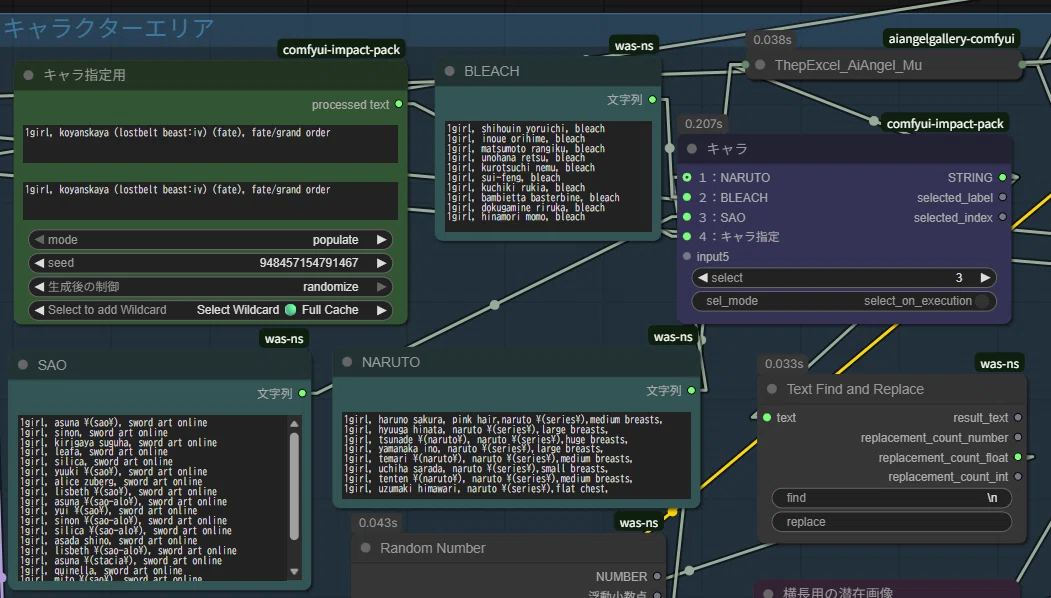This screenshot has width=1051, height=598.
Task: Click the 4：キャラ指定 input port
Action: (687, 236)
